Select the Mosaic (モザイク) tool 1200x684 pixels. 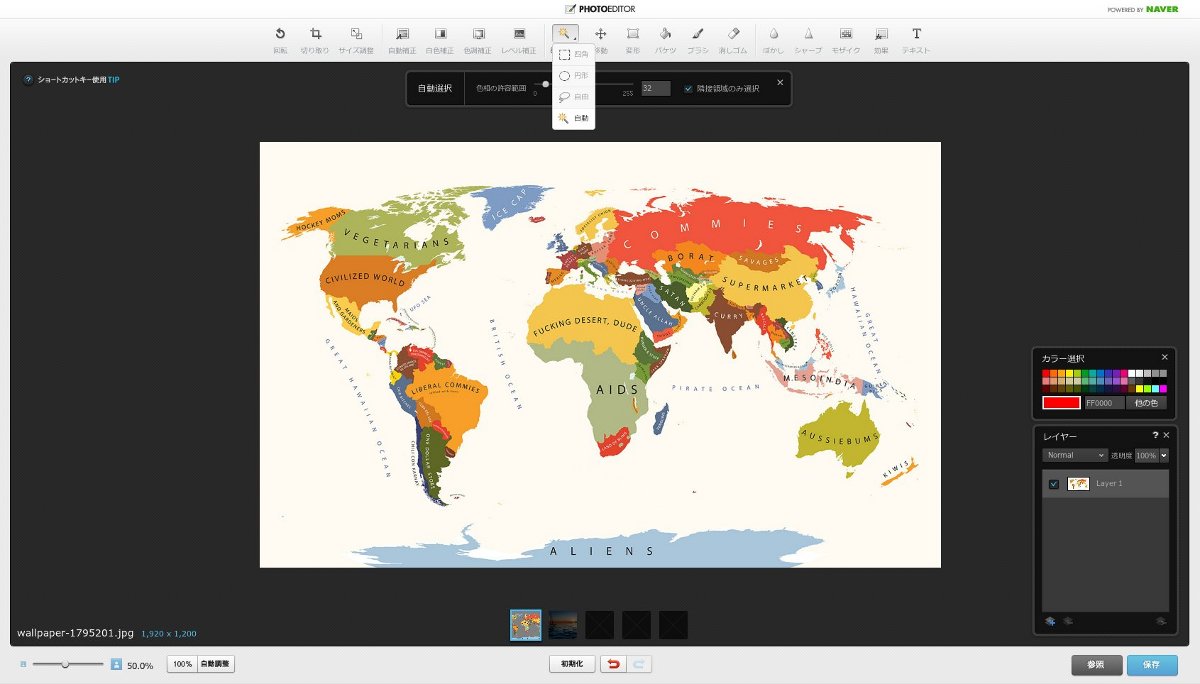(x=846, y=39)
